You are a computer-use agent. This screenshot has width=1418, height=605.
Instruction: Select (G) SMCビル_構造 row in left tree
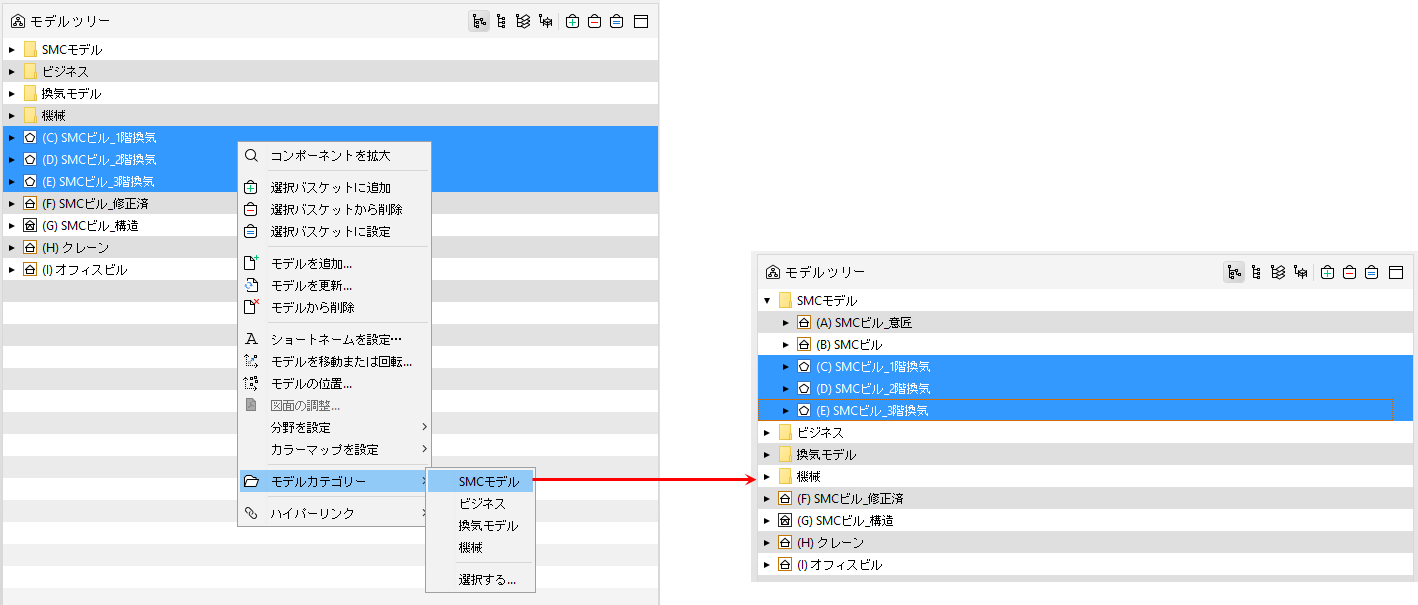tap(330, 225)
